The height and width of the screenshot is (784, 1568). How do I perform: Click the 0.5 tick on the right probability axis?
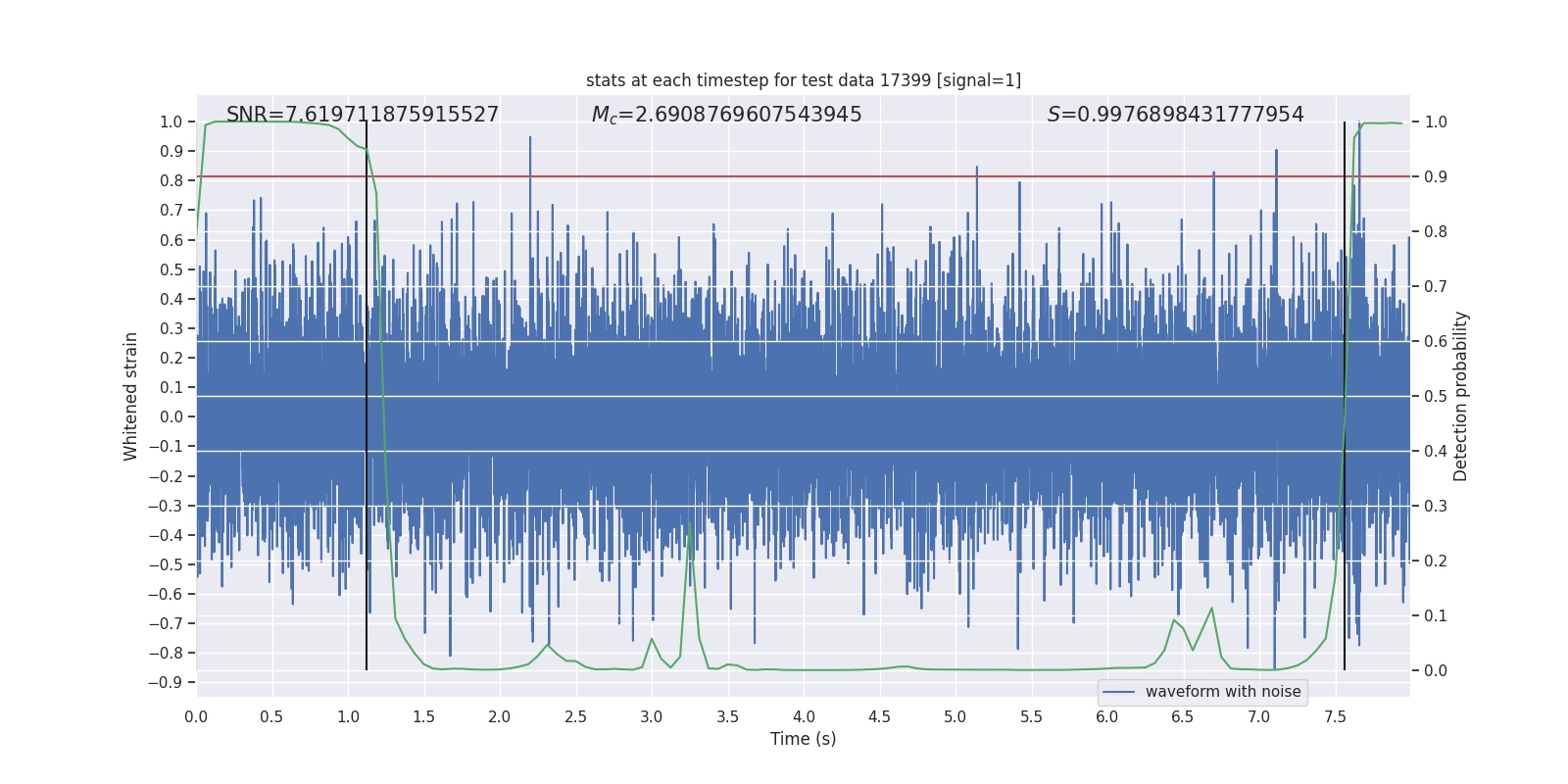[x=1436, y=396]
